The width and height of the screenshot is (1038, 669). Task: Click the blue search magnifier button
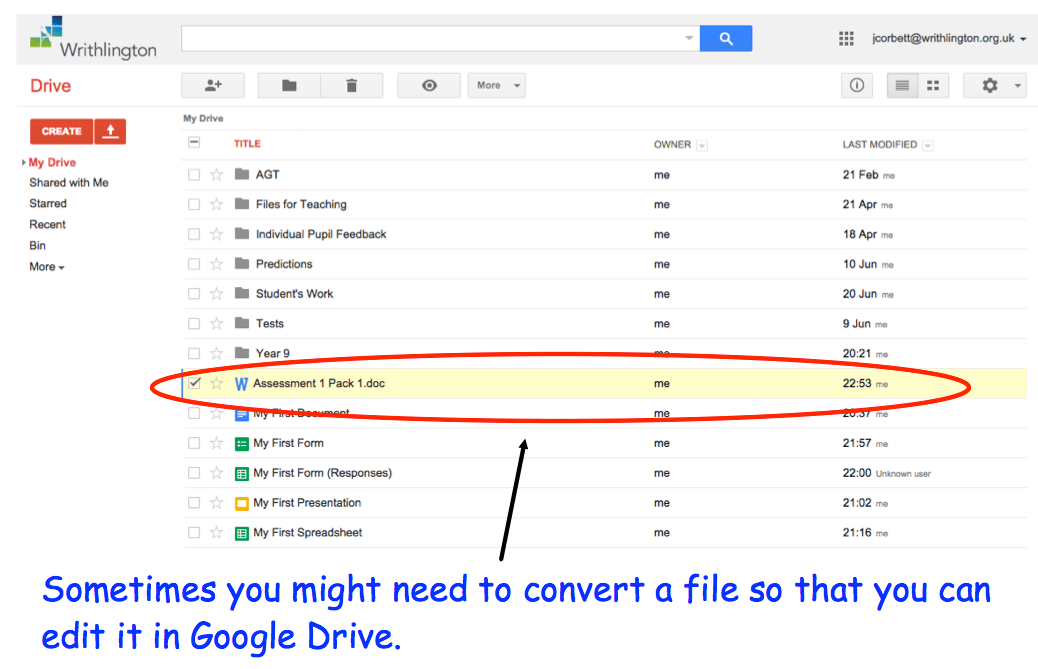726,38
